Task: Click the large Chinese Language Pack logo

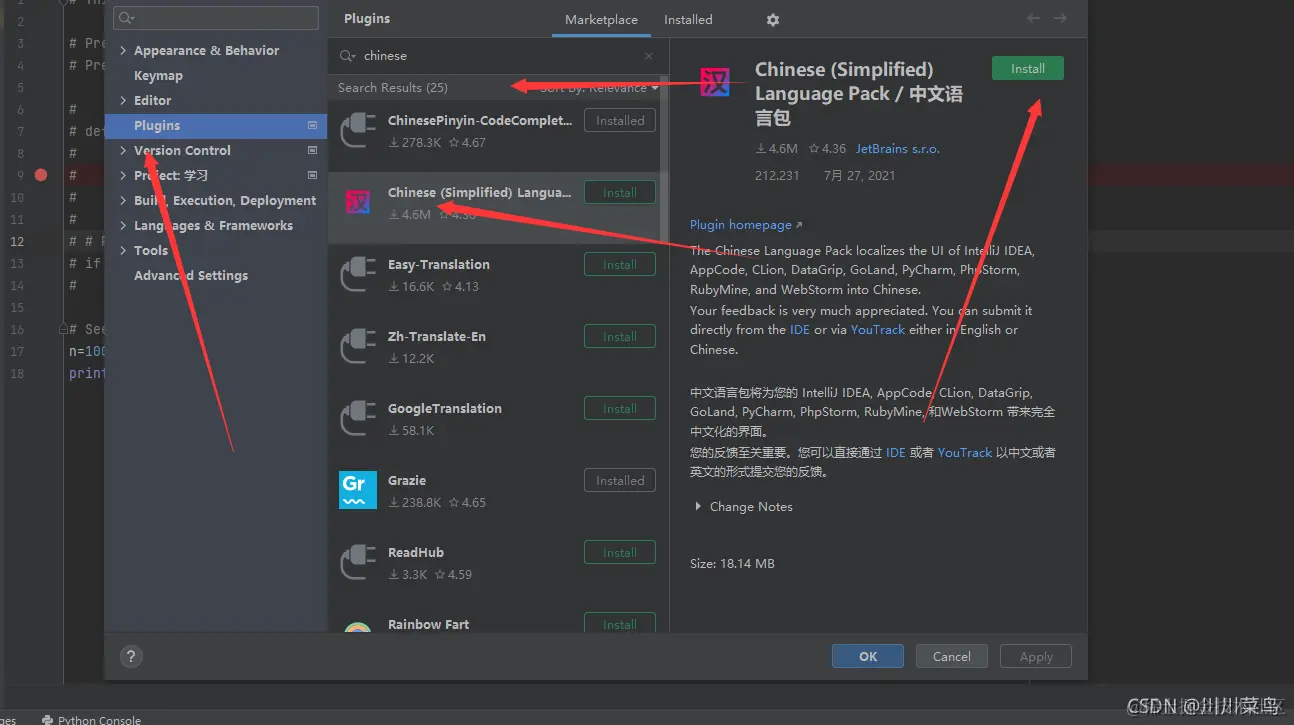Action: [x=715, y=82]
